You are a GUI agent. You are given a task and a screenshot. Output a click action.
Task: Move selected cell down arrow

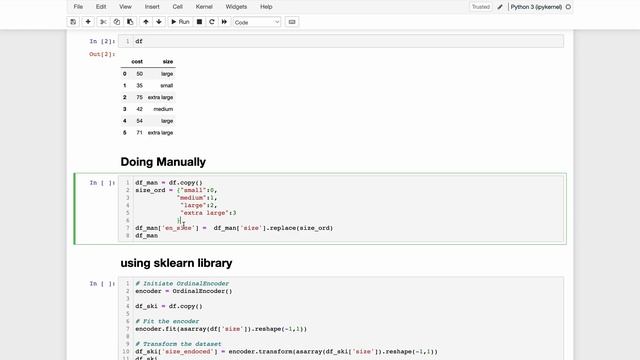pyautogui.click(x=159, y=22)
